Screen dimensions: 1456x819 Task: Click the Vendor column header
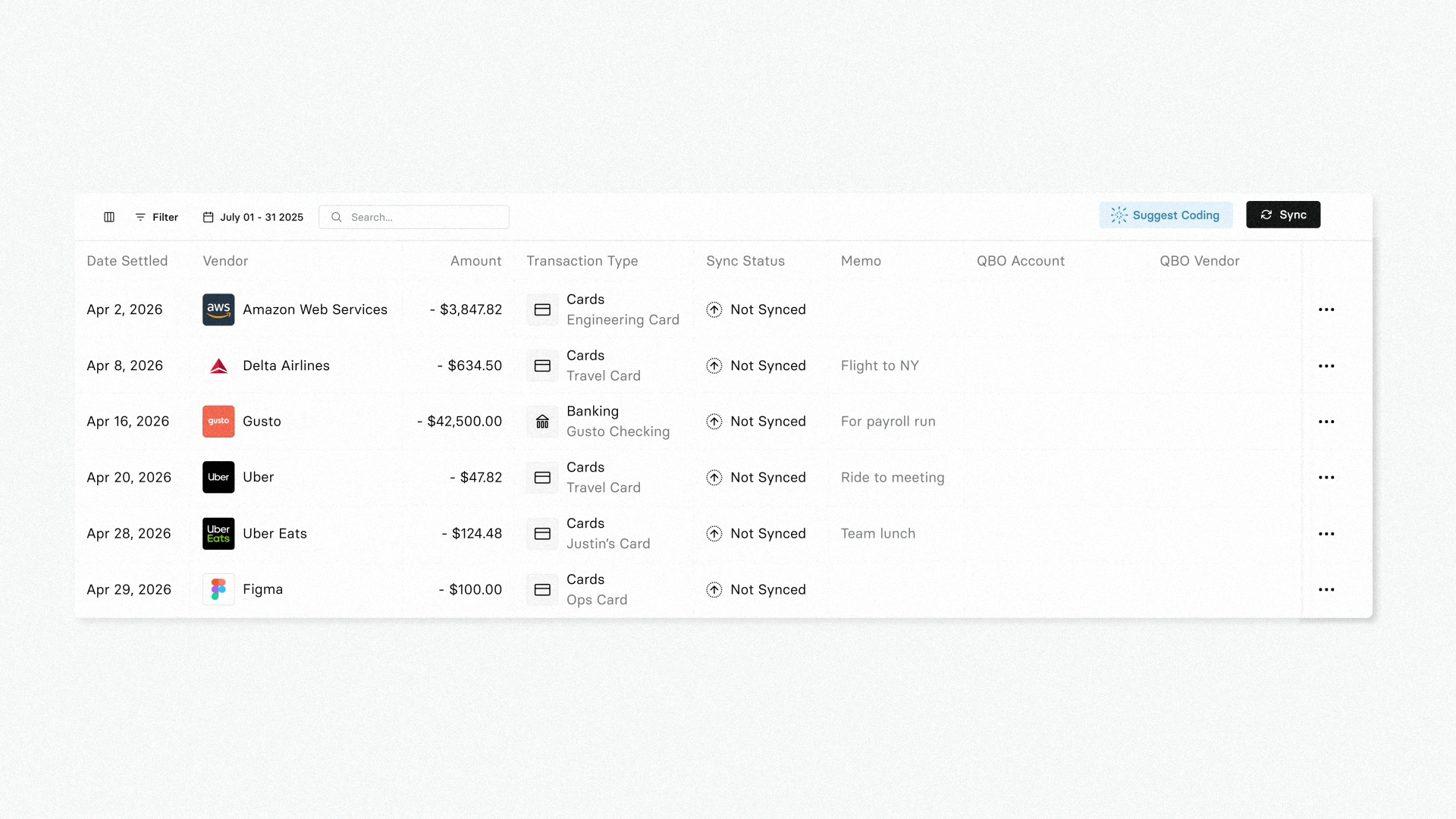click(x=225, y=261)
